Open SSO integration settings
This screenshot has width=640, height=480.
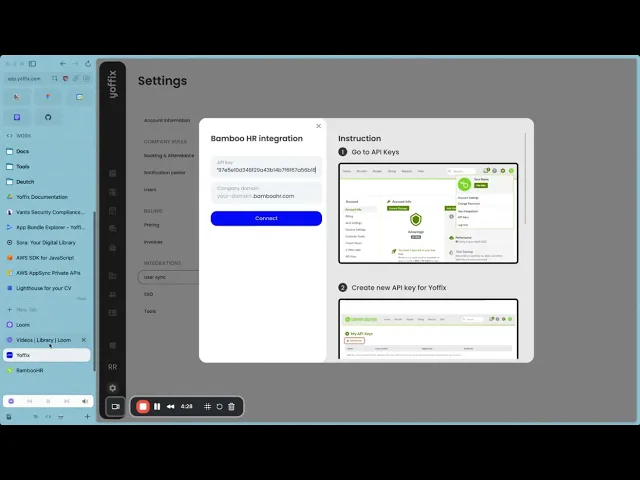point(149,294)
